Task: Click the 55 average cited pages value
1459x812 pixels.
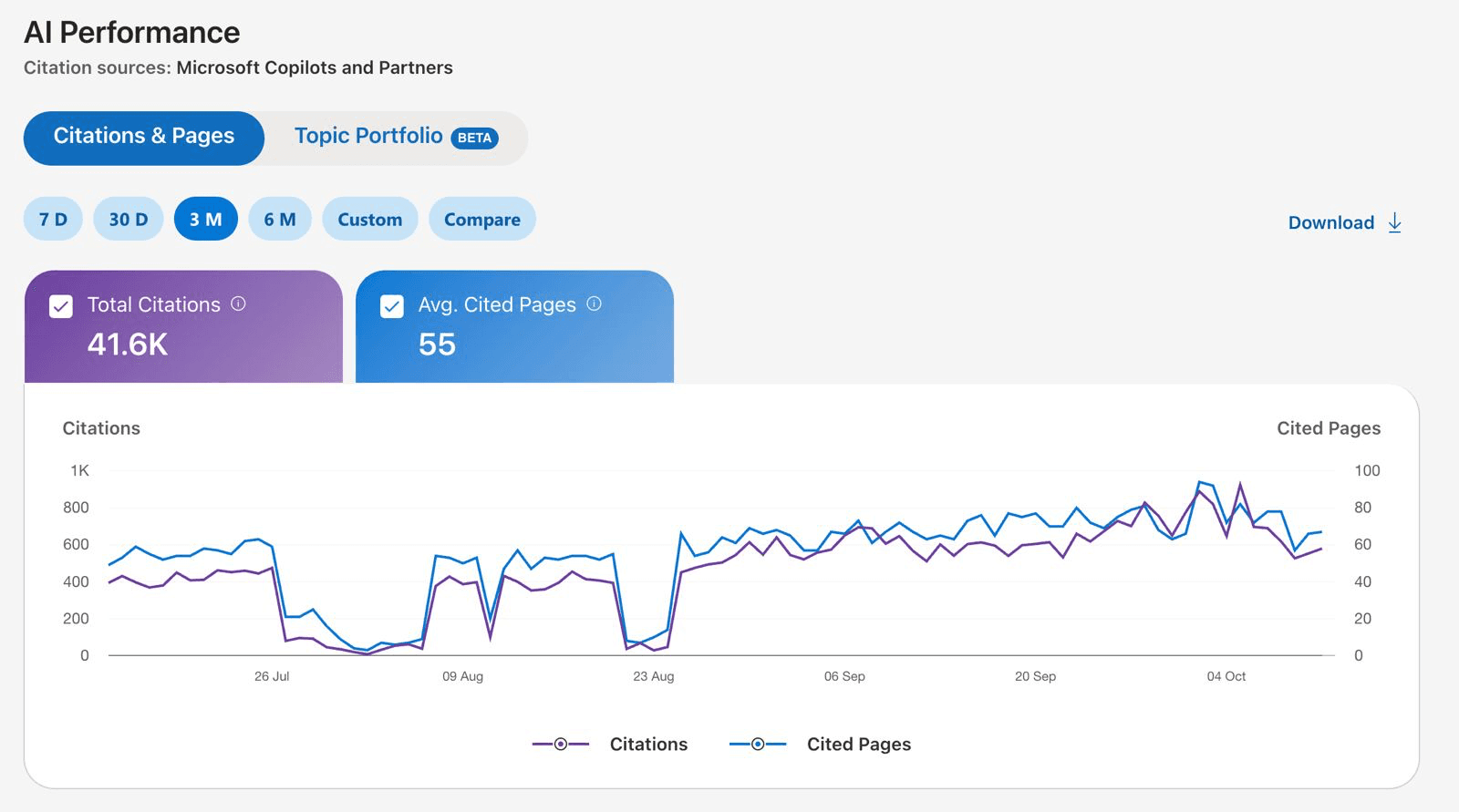Action: tap(437, 344)
